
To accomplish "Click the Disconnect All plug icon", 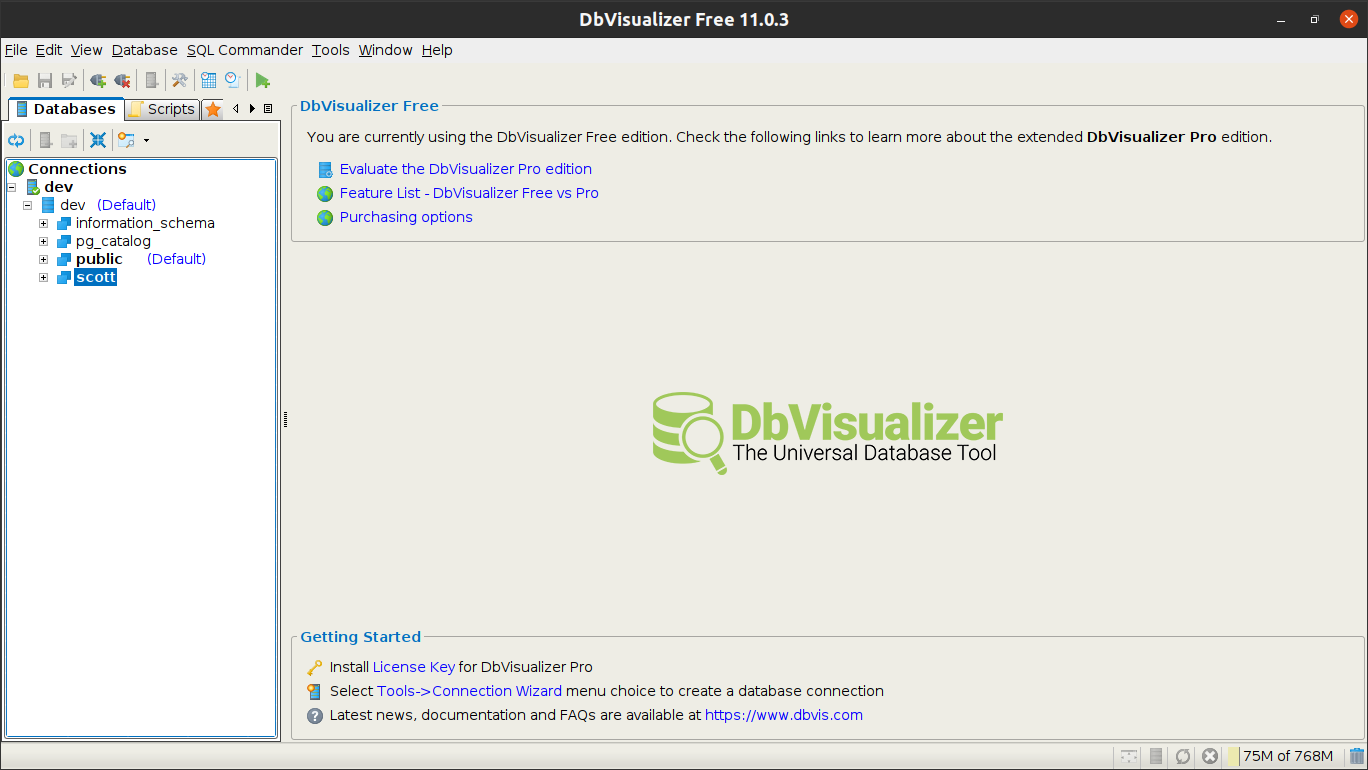I will (x=122, y=81).
